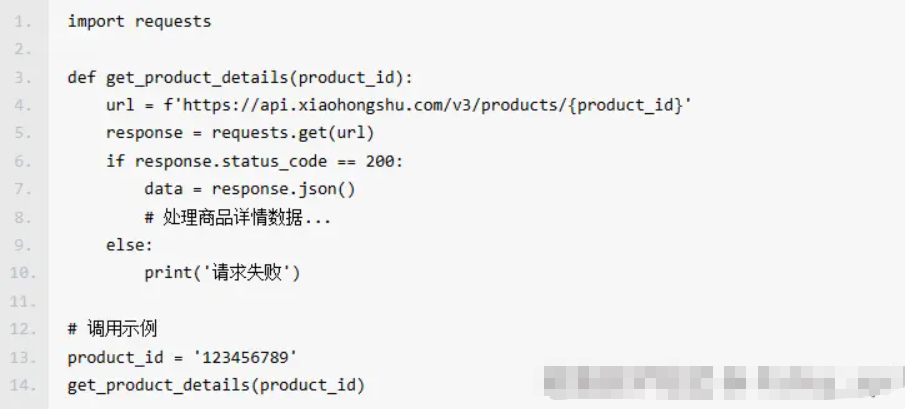
Task: Click the '# 处理商品详情数据...' comment
Action: coord(237,217)
